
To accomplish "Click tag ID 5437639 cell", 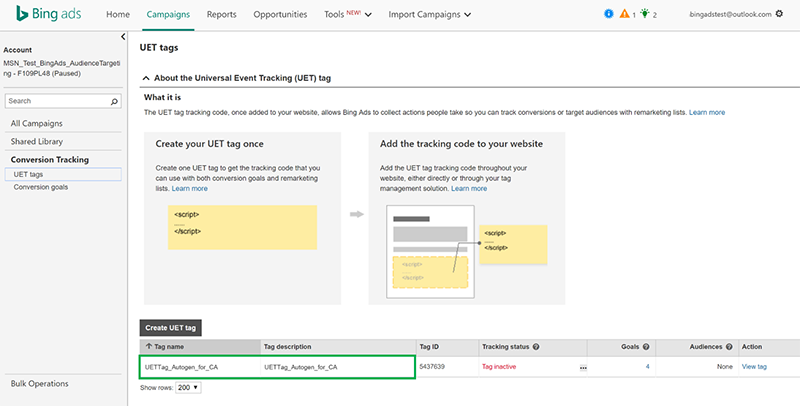I will (432, 367).
